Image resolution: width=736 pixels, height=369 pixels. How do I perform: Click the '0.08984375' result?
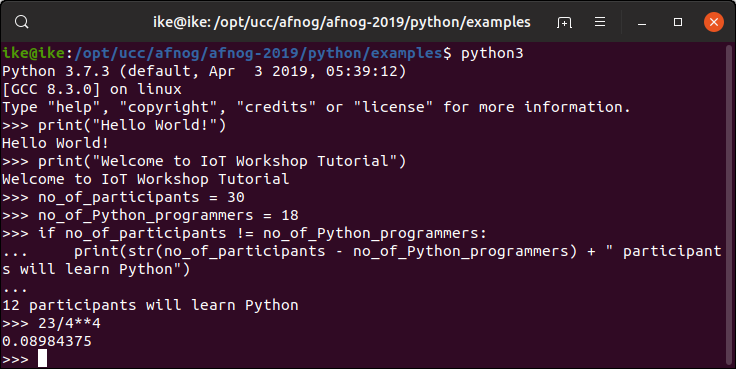point(47,341)
